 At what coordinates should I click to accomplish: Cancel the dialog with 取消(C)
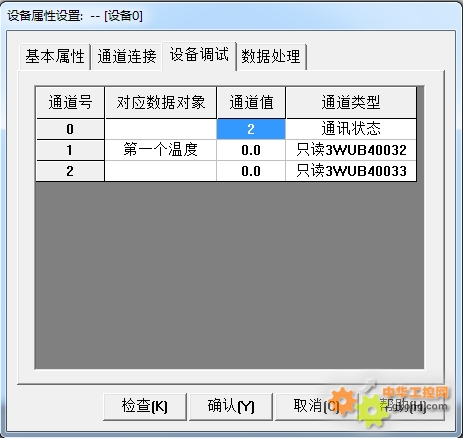click(316, 406)
